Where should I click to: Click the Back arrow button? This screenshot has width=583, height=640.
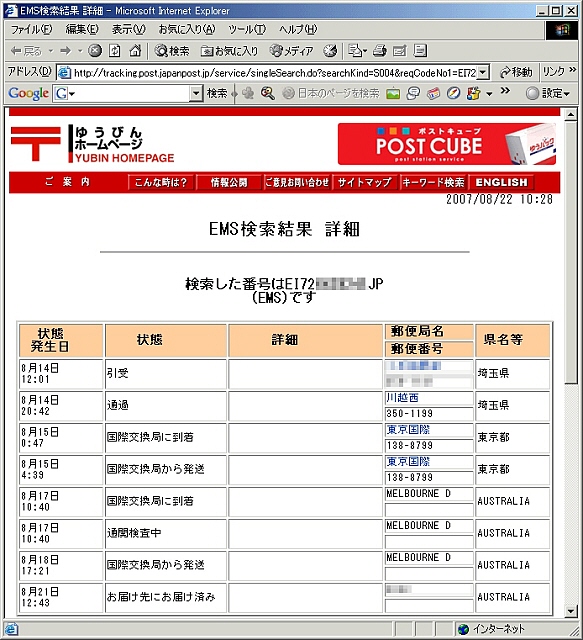click(26, 51)
